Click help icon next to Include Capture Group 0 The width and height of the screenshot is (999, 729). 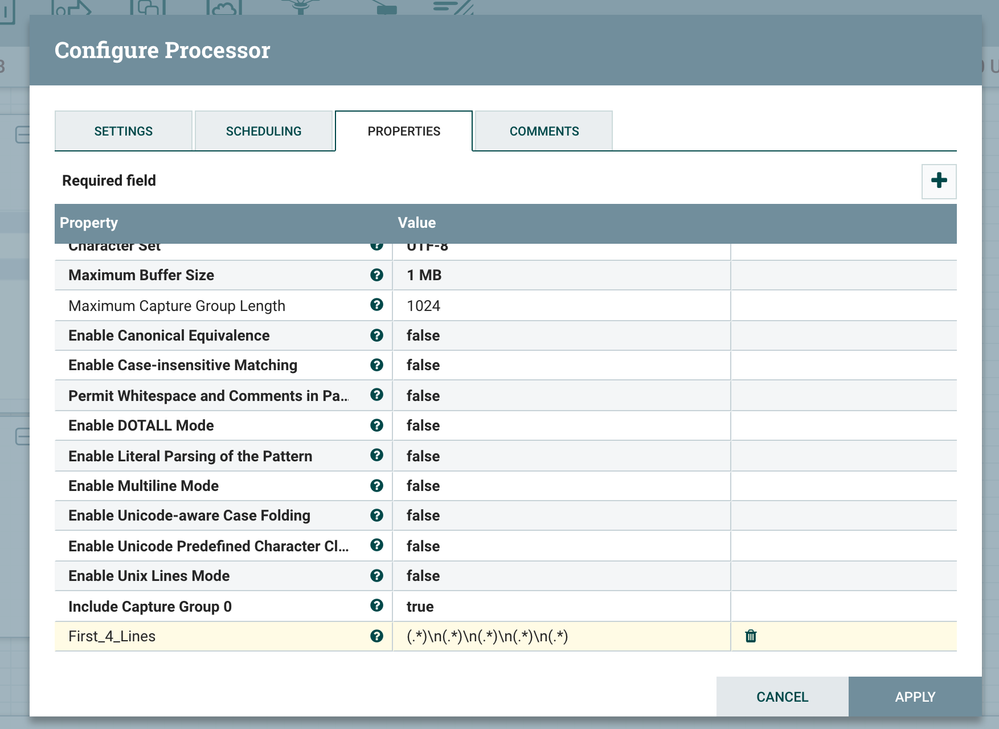377,606
